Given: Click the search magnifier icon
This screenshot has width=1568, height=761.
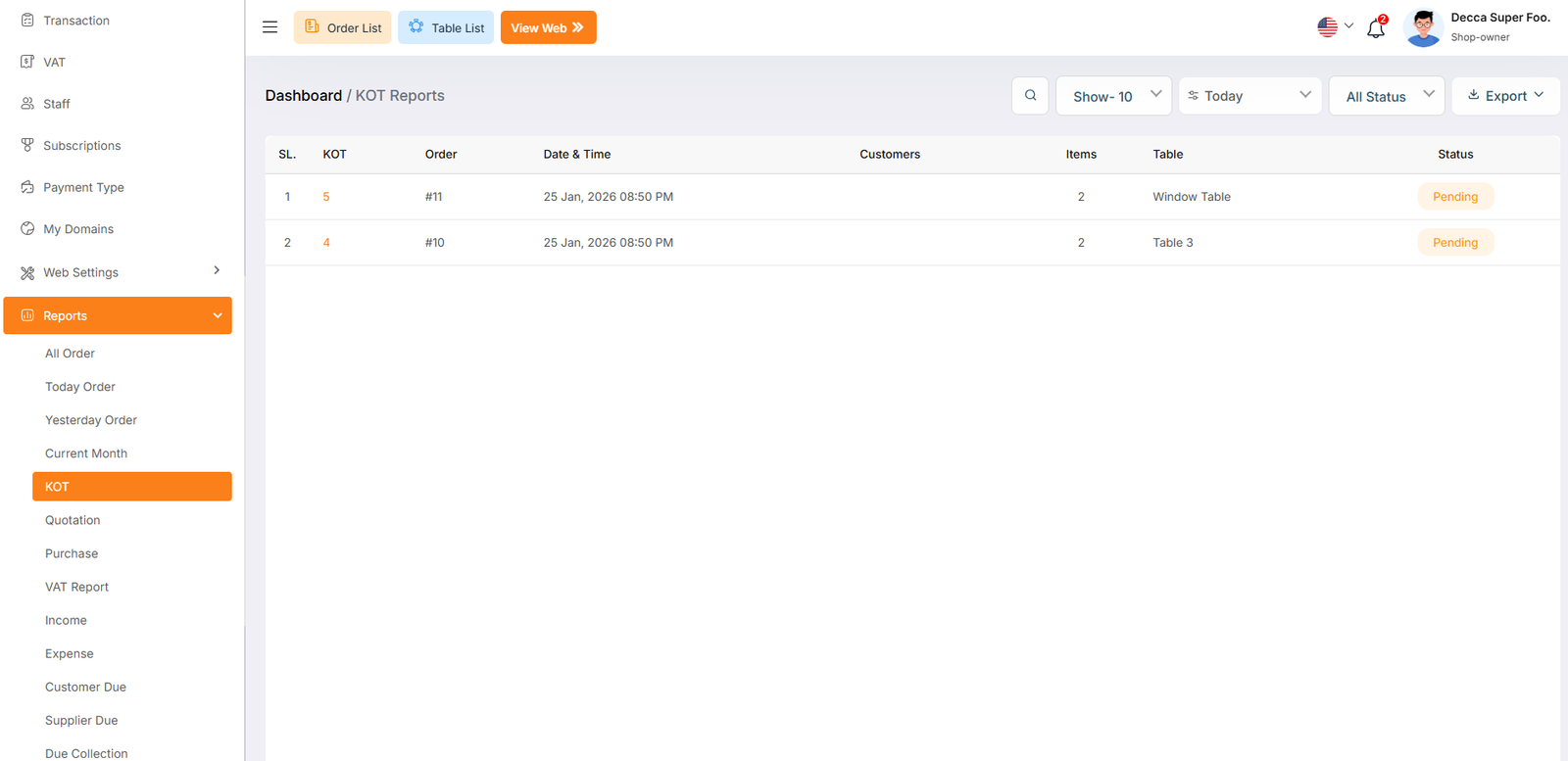Looking at the screenshot, I should [1030, 96].
